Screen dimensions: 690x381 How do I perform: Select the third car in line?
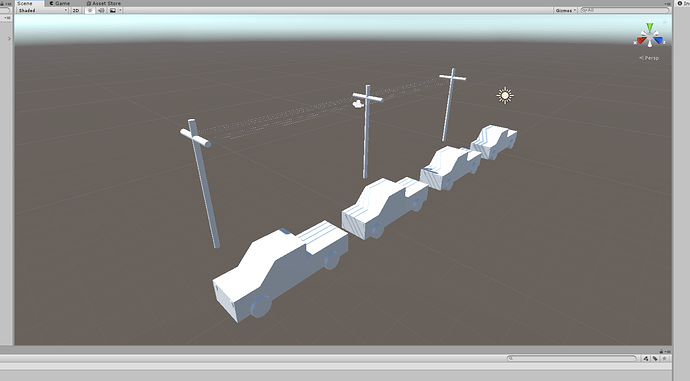450,168
